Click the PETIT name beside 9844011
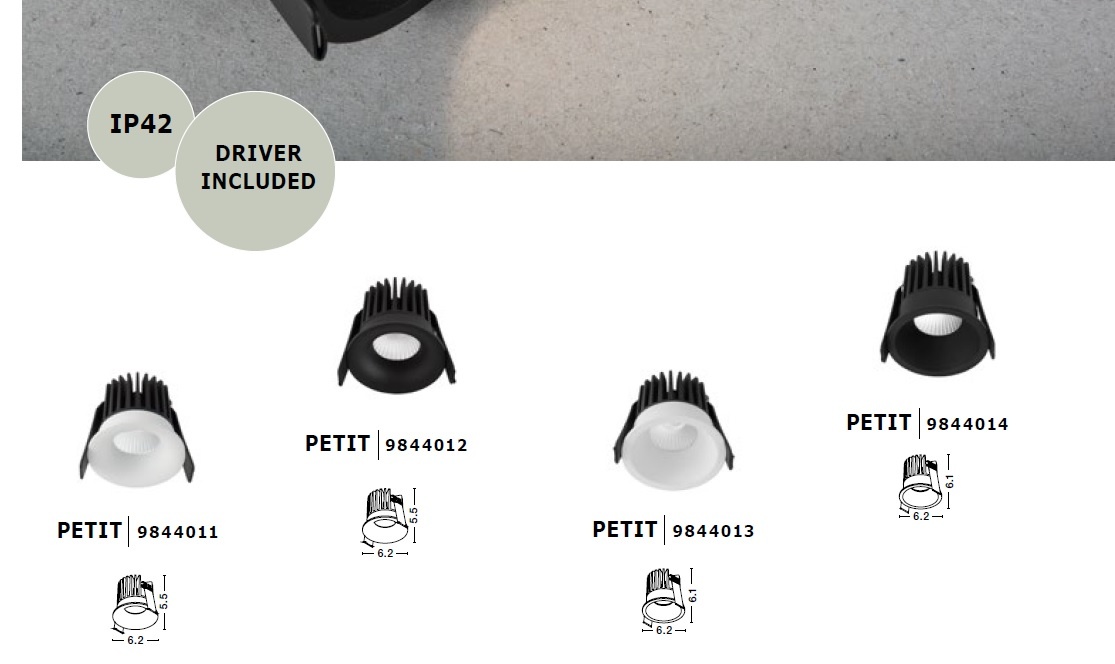Viewport: 1115px width, 664px height. coord(90,531)
